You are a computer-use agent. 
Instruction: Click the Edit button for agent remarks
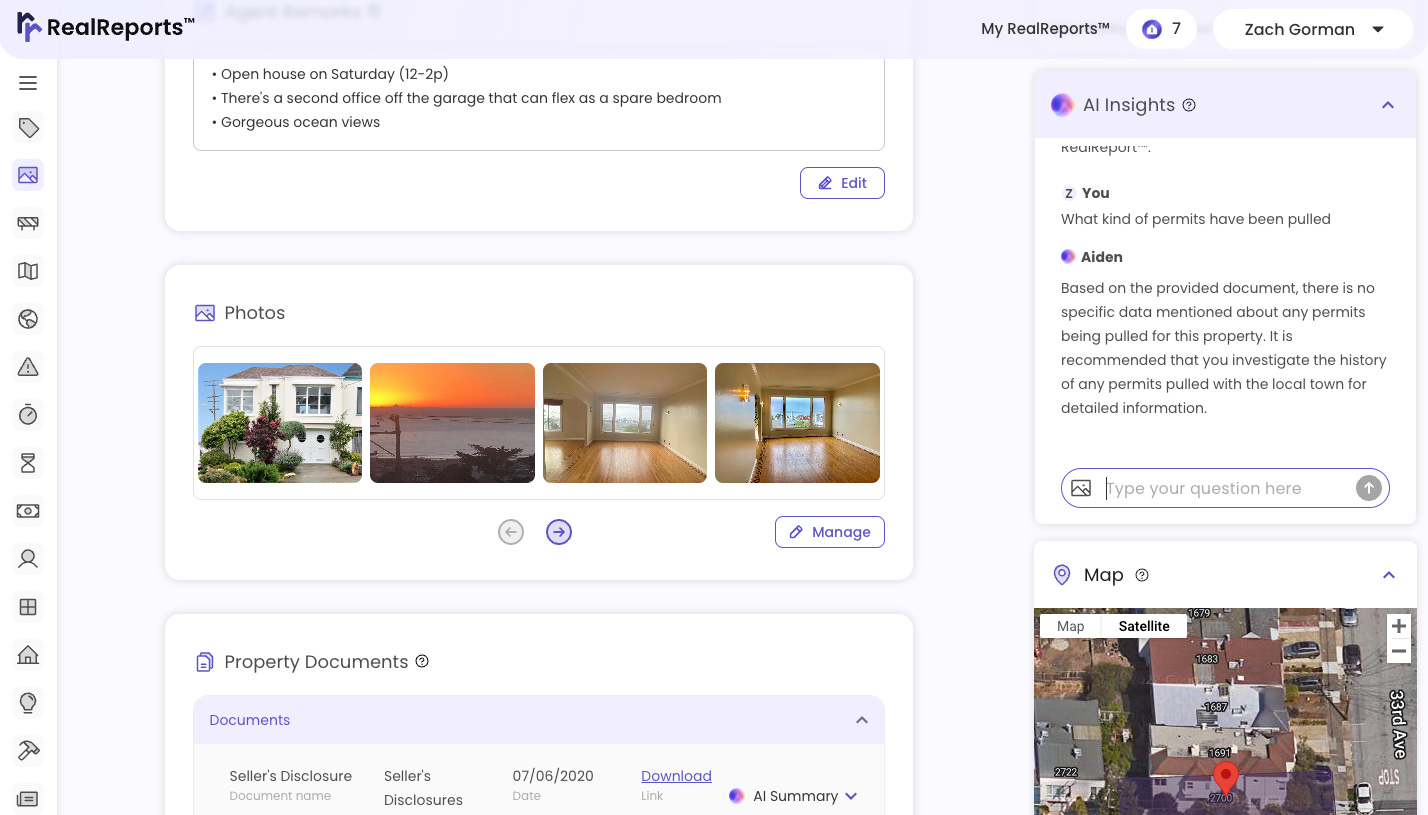[842, 183]
